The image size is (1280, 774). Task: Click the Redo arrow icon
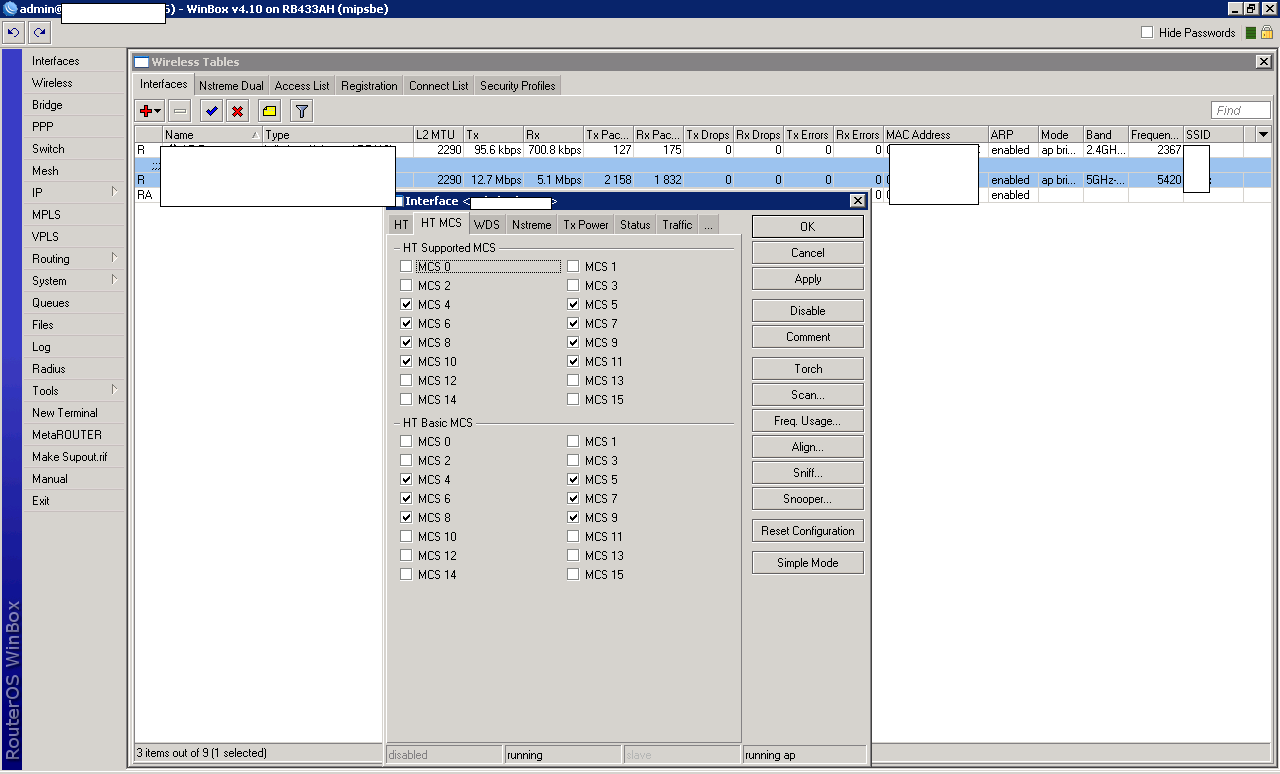coord(39,33)
